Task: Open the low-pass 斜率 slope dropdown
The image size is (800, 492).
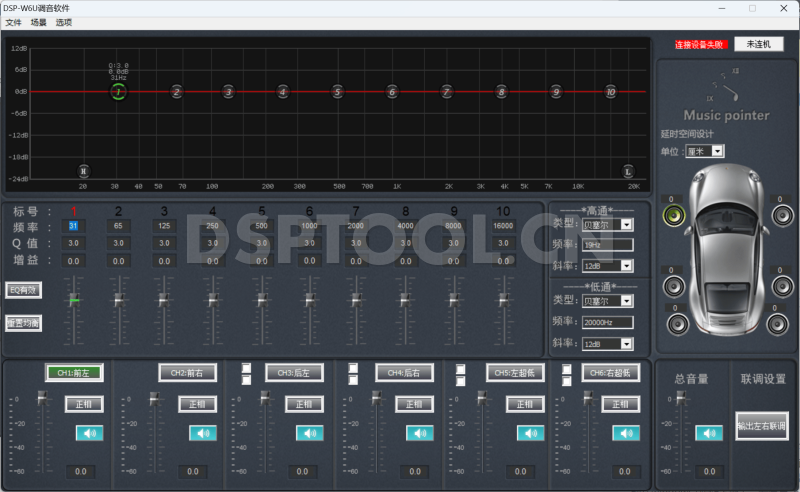Action: (626, 344)
